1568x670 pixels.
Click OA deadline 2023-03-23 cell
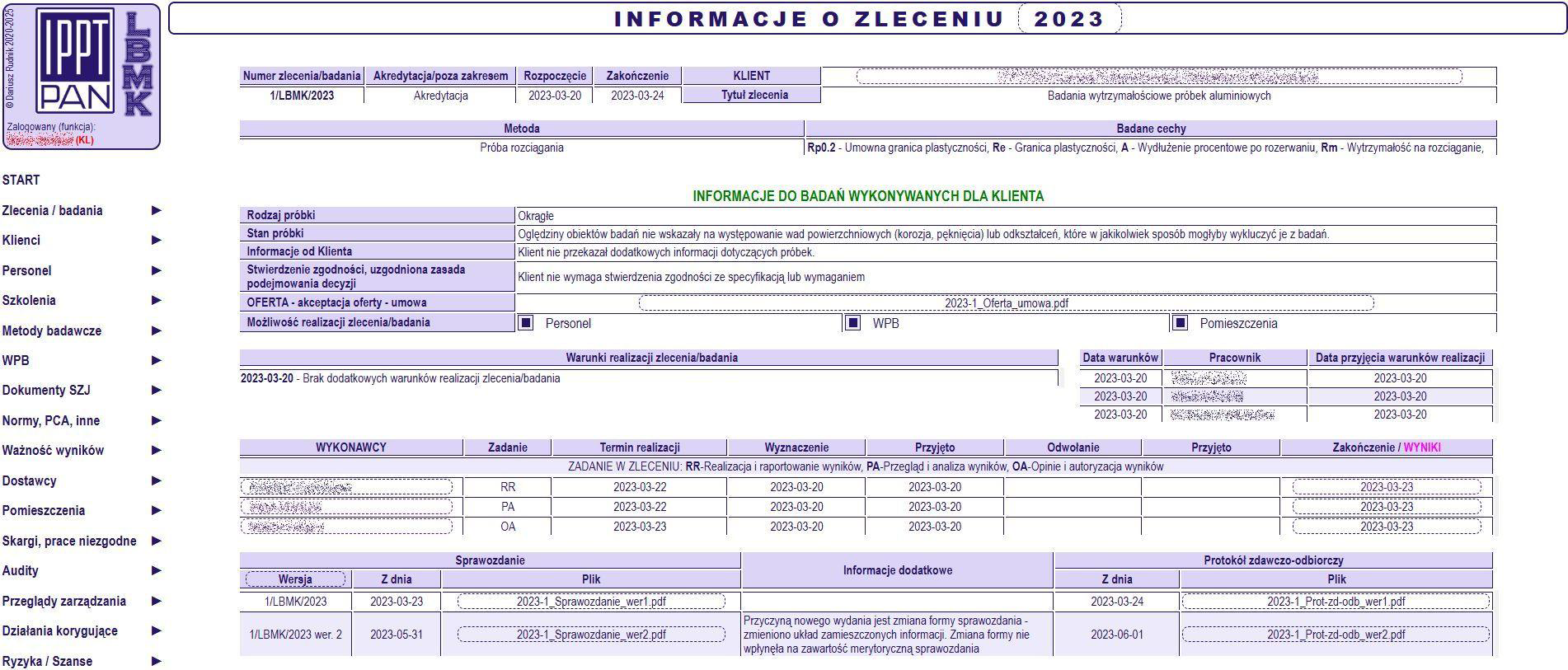[x=640, y=527]
